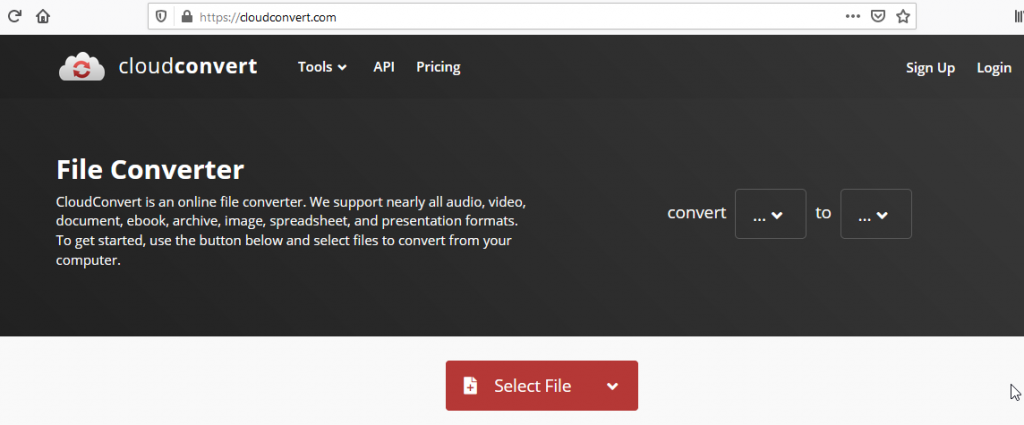The width and height of the screenshot is (1024, 425).
Task: Click the 'CloudConvert is an online file converter' paragraph
Action: point(291,230)
